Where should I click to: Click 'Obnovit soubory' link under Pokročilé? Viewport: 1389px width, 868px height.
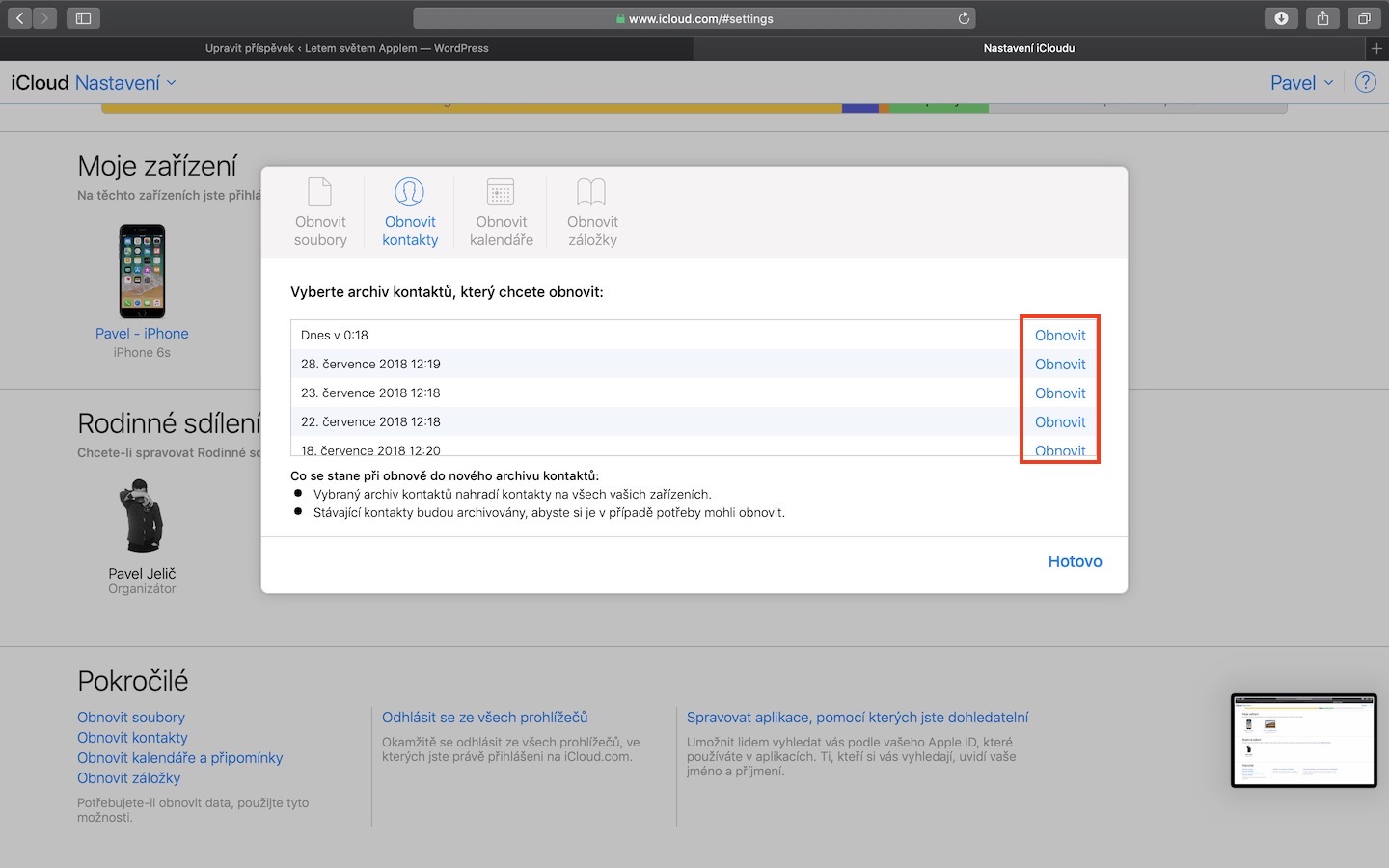(x=131, y=718)
